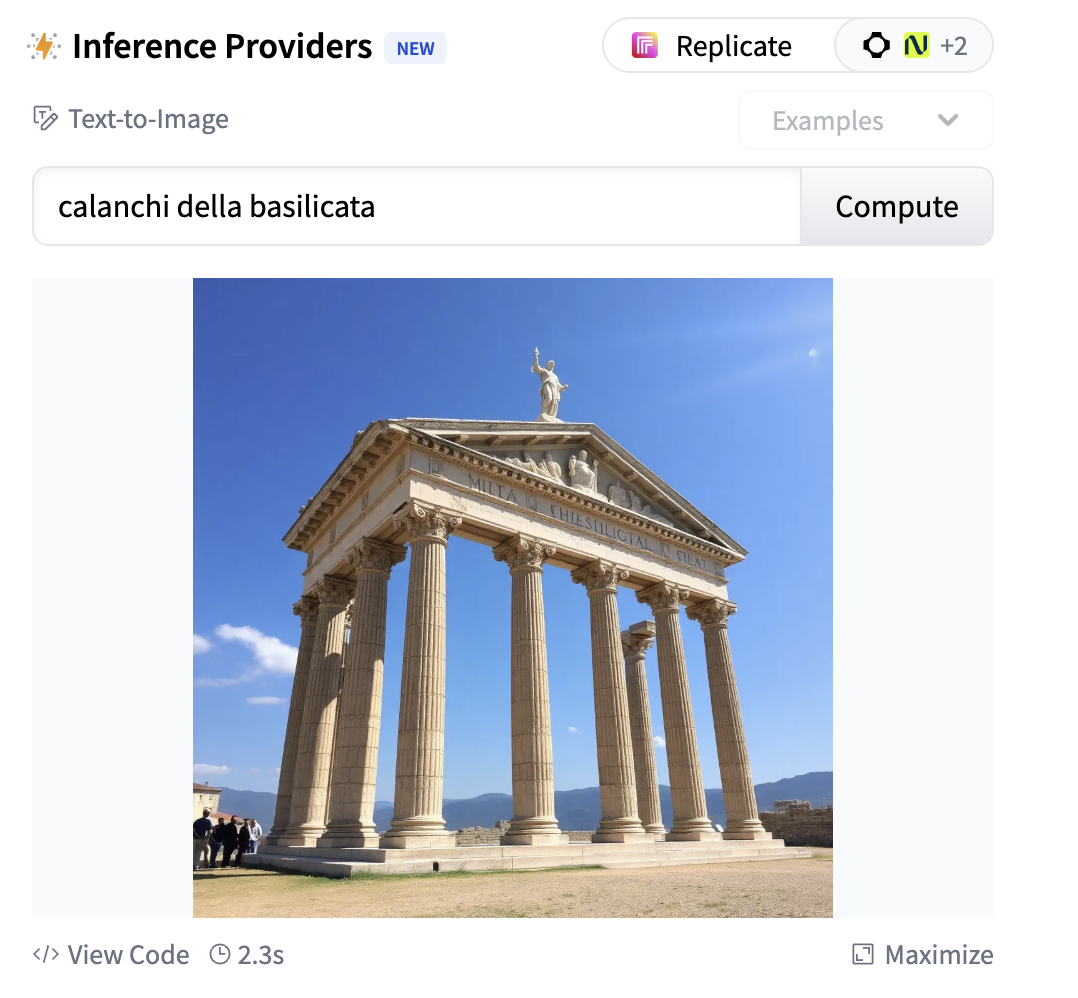
Task: Click the Replicate logo icon
Action: tap(644, 46)
